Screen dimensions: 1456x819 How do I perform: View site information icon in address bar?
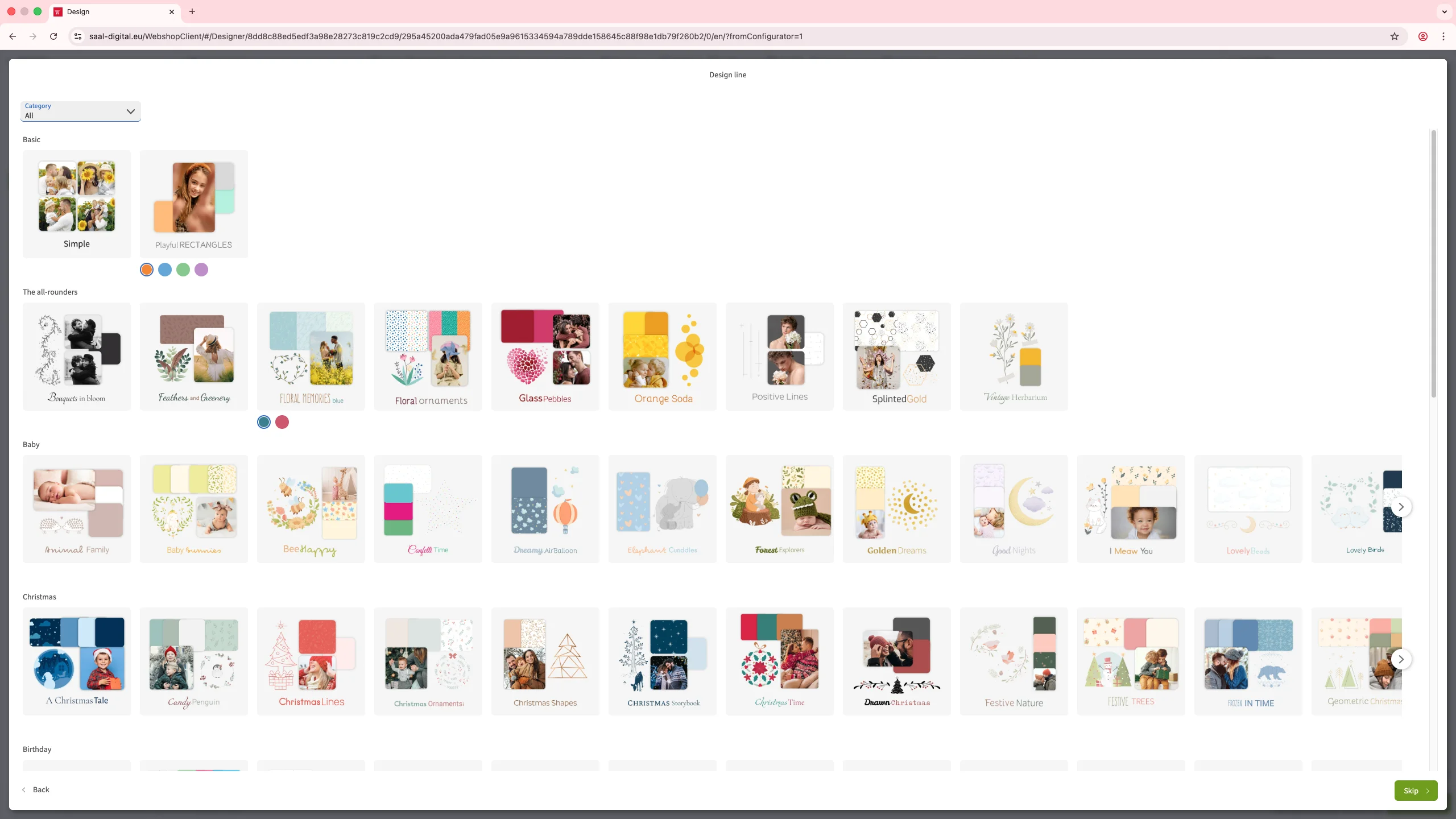coord(78,36)
